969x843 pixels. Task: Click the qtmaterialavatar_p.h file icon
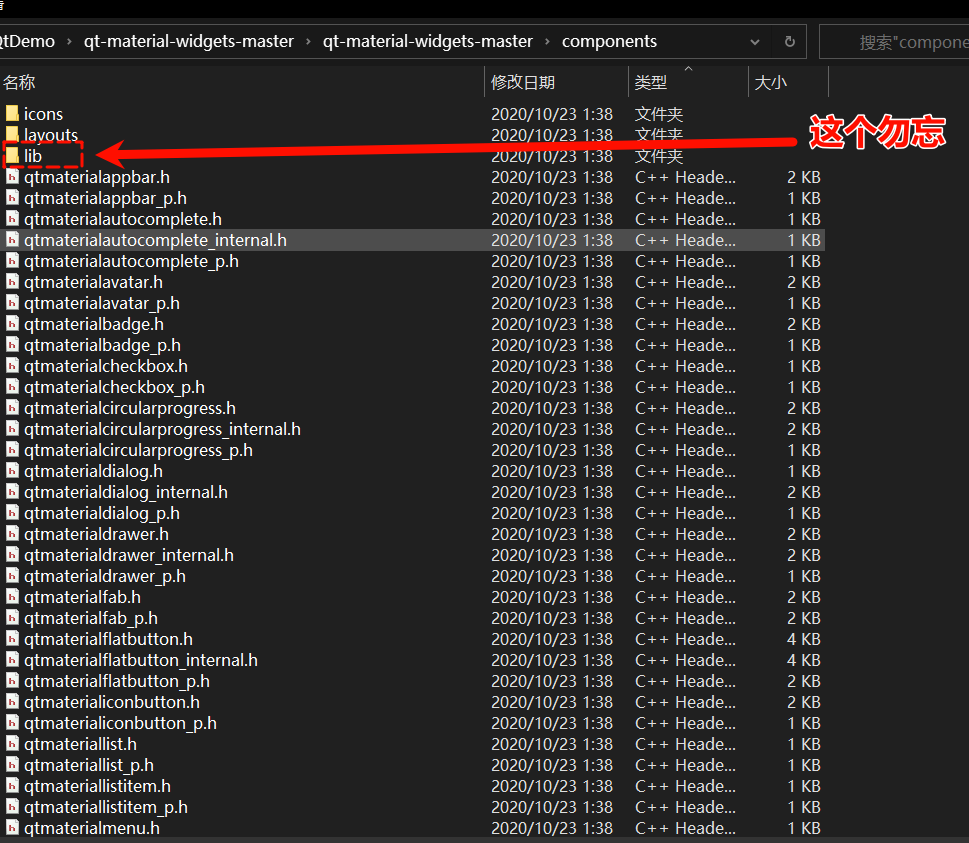[x=12, y=303]
